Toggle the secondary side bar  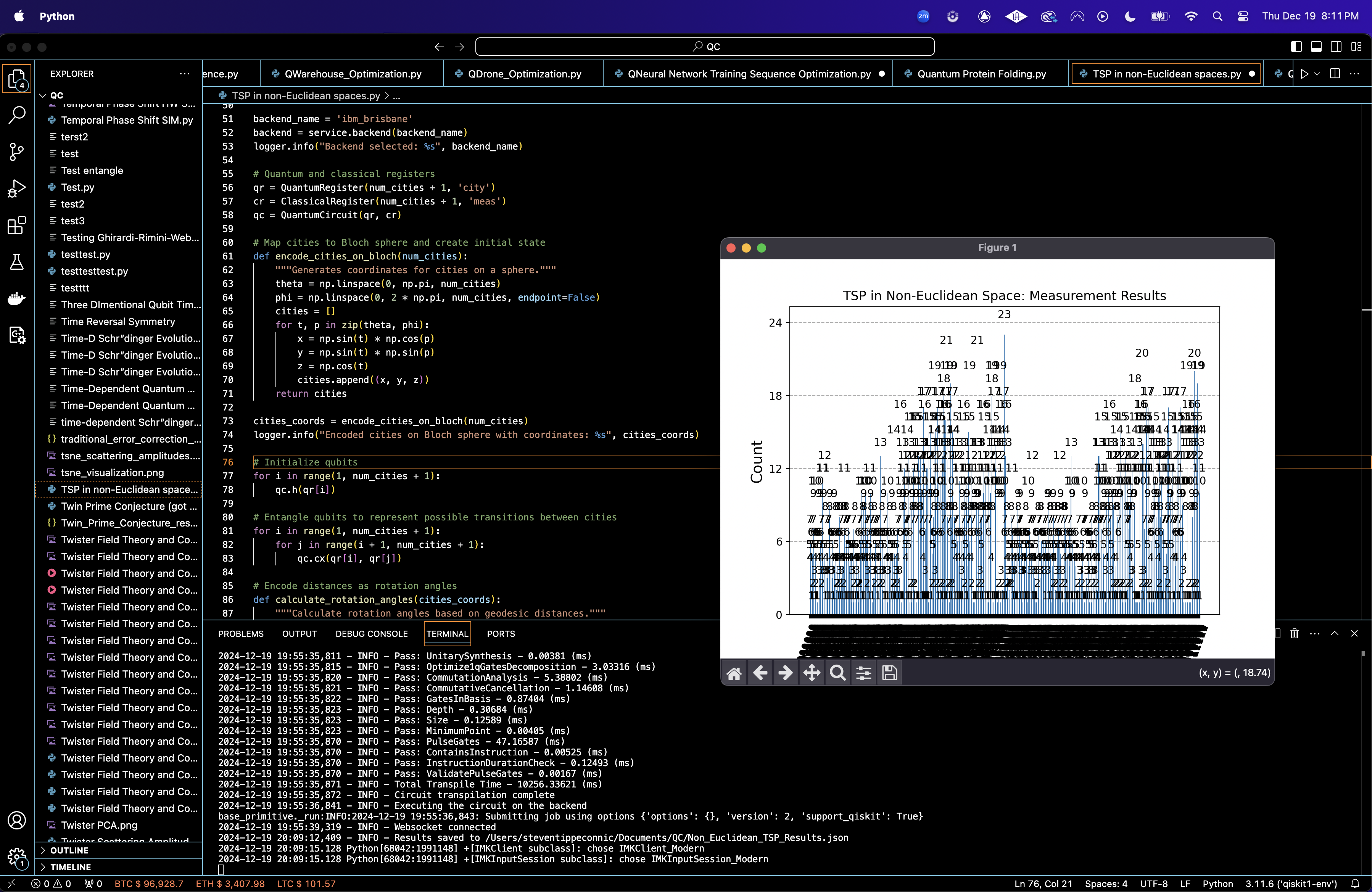[x=1336, y=47]
